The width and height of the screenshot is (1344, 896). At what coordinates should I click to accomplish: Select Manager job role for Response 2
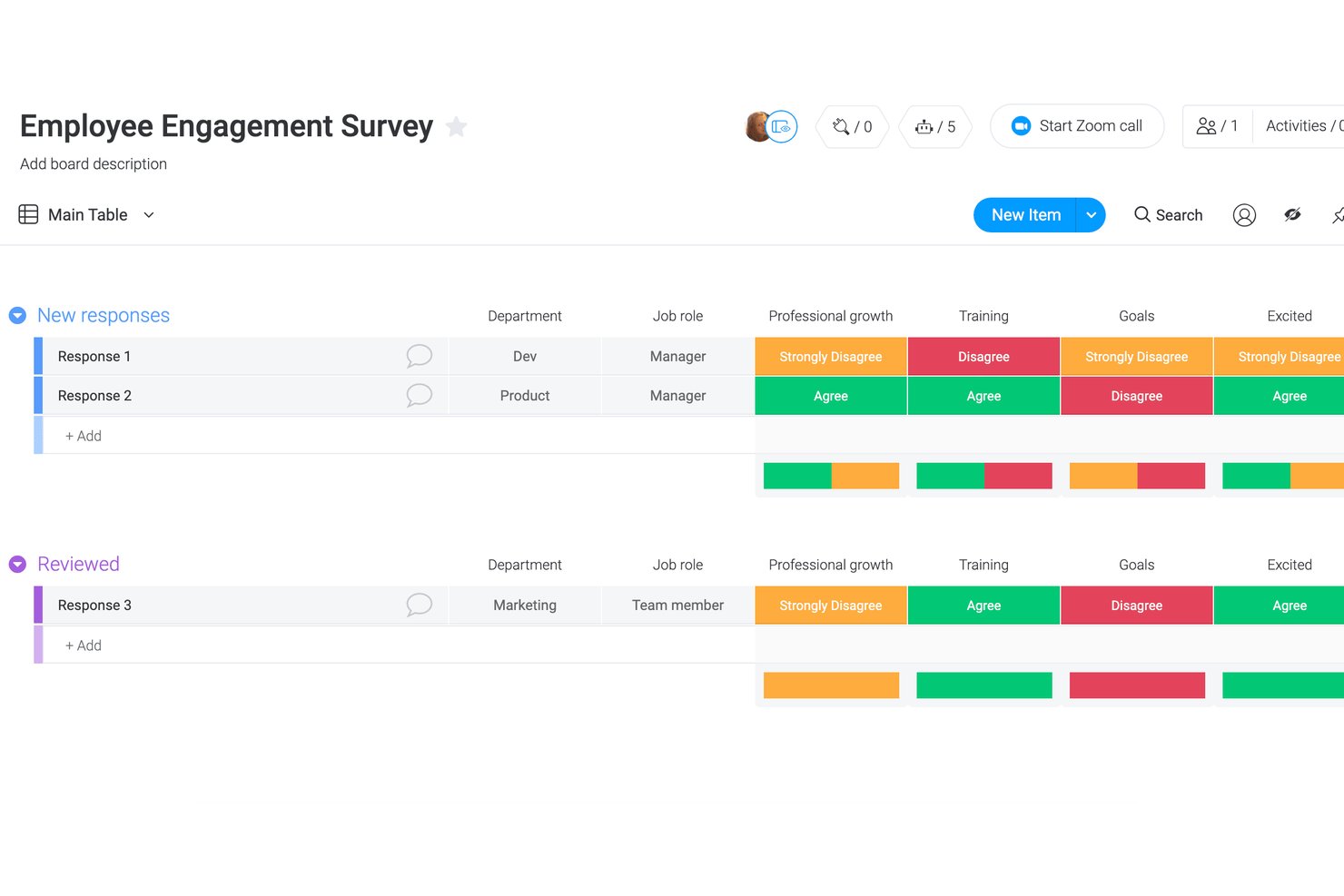(677, 396)
